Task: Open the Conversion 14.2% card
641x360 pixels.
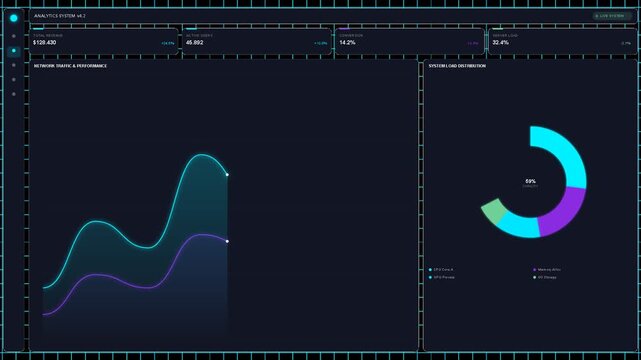Action: 410,41
